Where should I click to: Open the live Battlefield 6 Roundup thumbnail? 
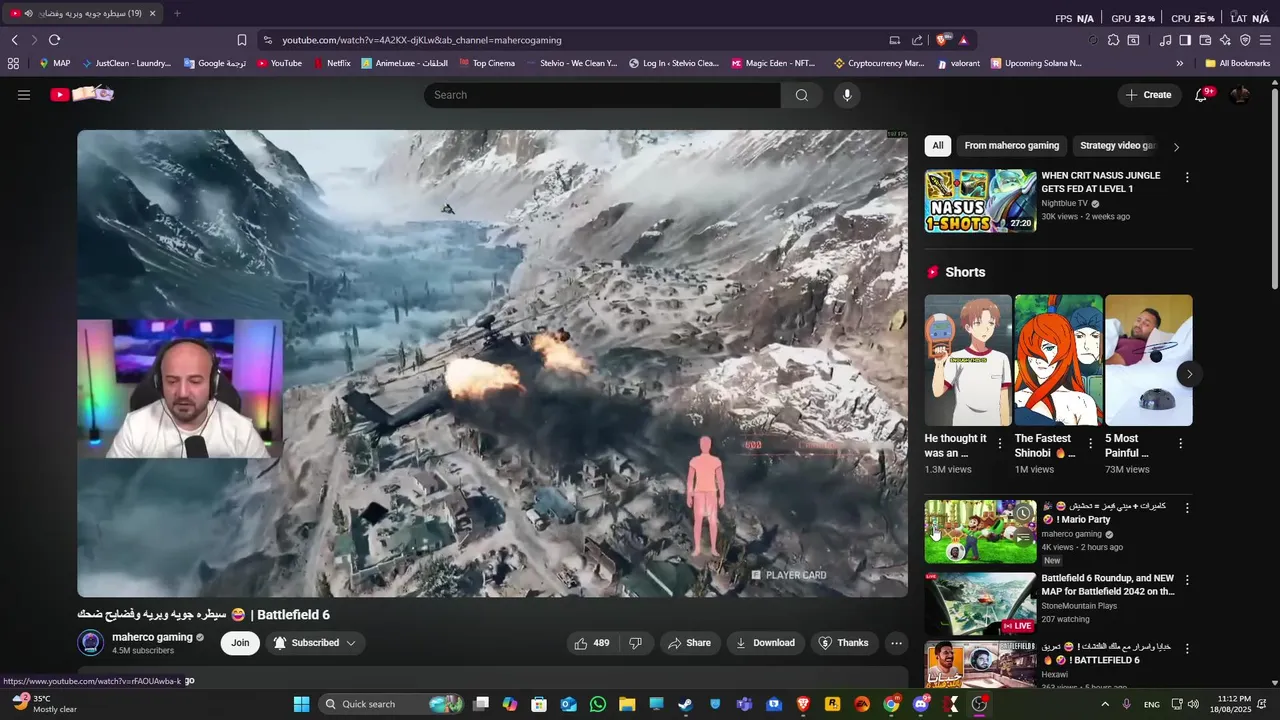(x=980, y=604)
